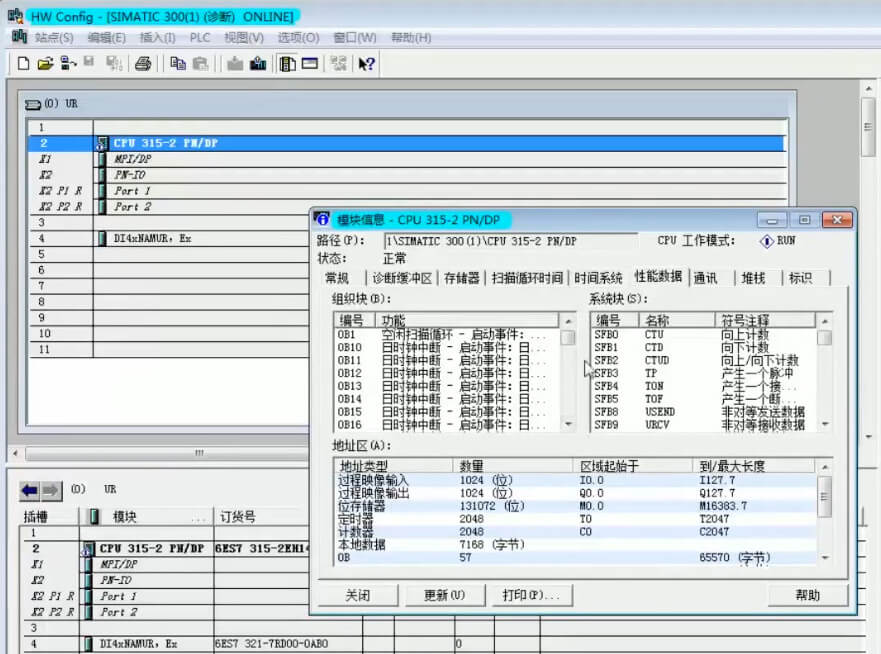Click the address overview window icon
This screenshot has height=654, width=881.
(x=310, y=63)
